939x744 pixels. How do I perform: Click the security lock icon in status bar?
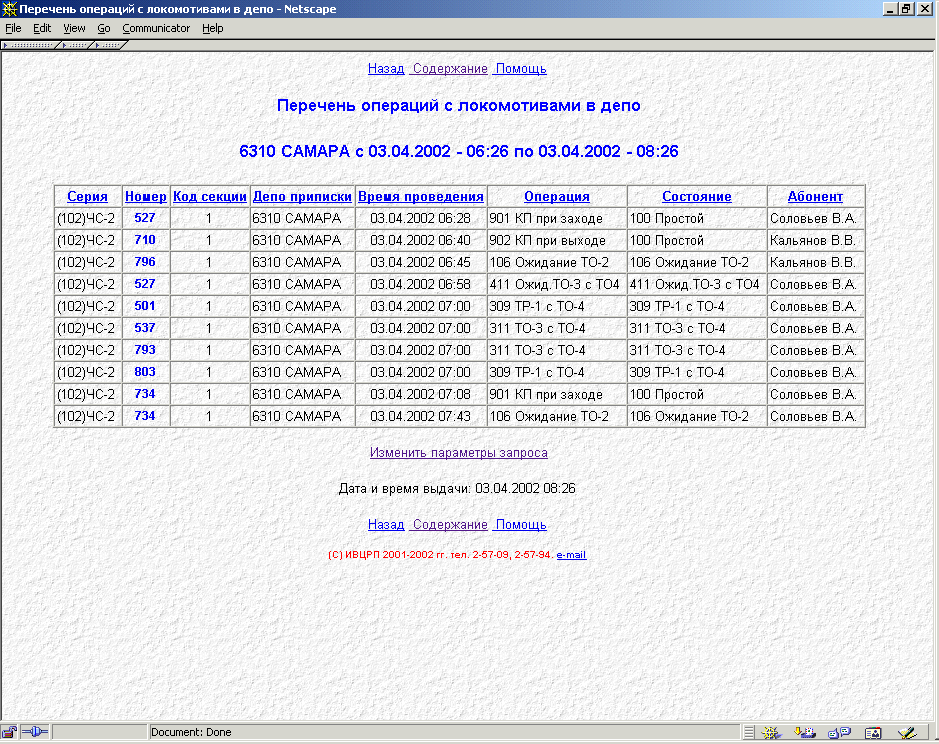[x=9, y=731]
